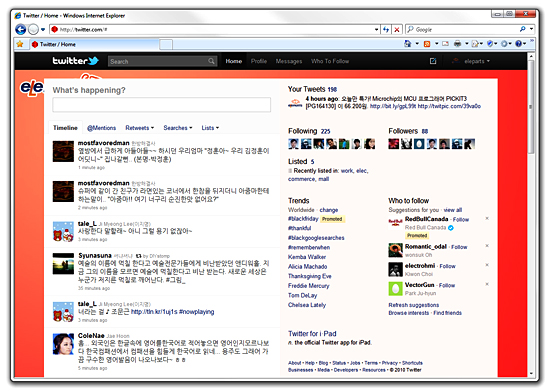Open the Profile navigation item

pyautogui.click(x=259, y=61)
